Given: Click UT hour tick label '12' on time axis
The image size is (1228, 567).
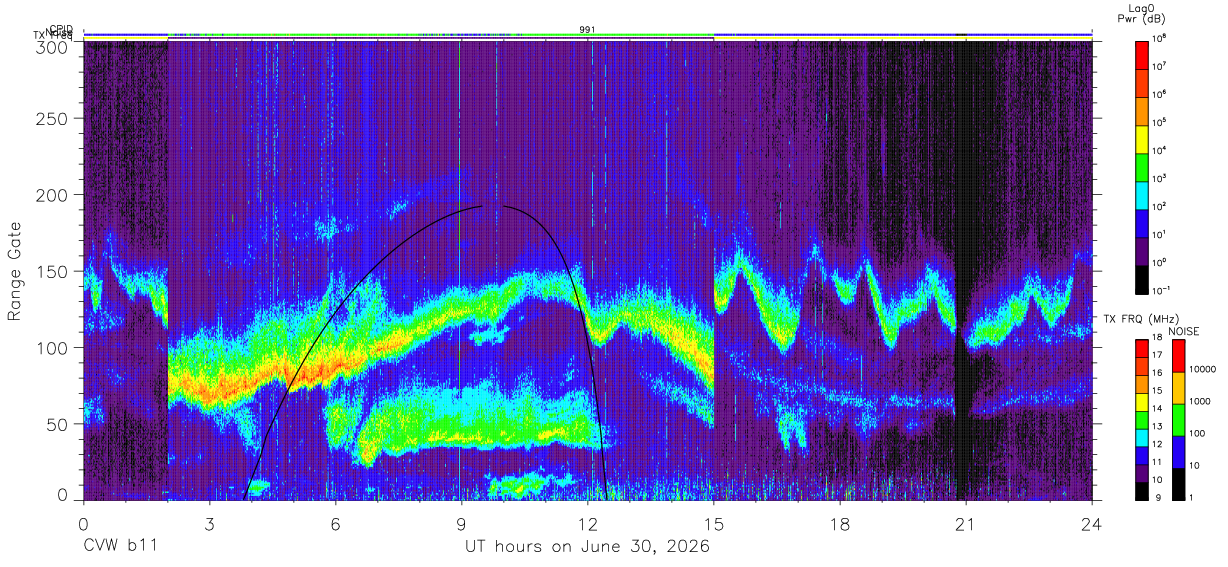Looking at the screenshot, I should [x=588, y=523].
